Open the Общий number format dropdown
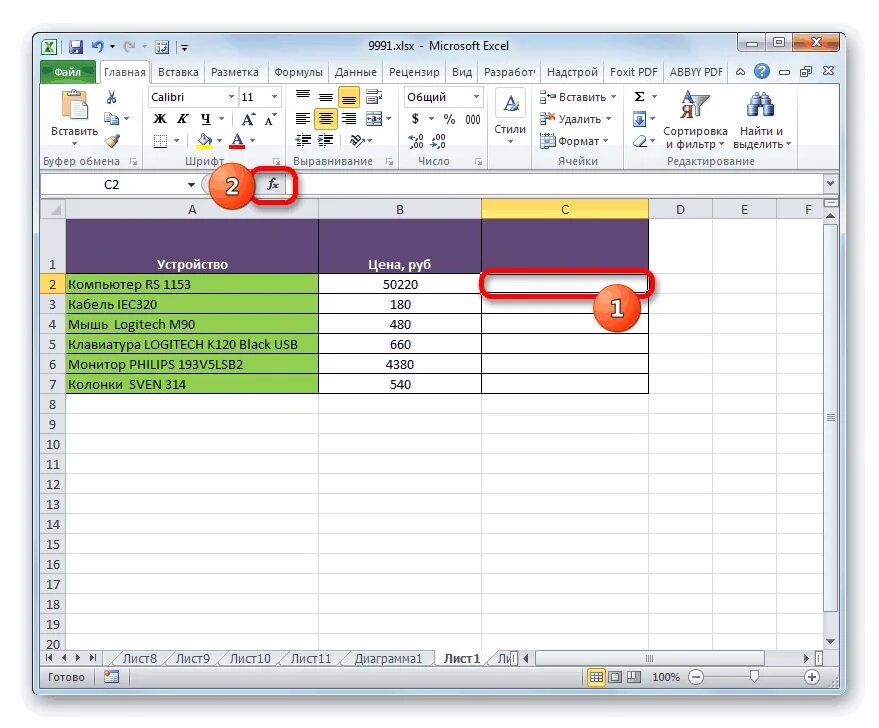Screen dimensions: 879x728 point(476,97)
